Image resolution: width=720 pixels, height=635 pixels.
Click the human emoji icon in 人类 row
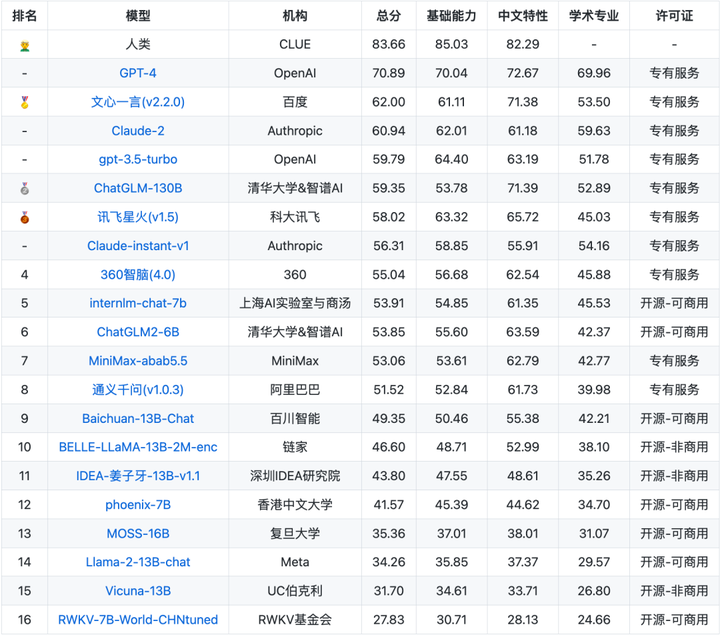tap(25, 45)
